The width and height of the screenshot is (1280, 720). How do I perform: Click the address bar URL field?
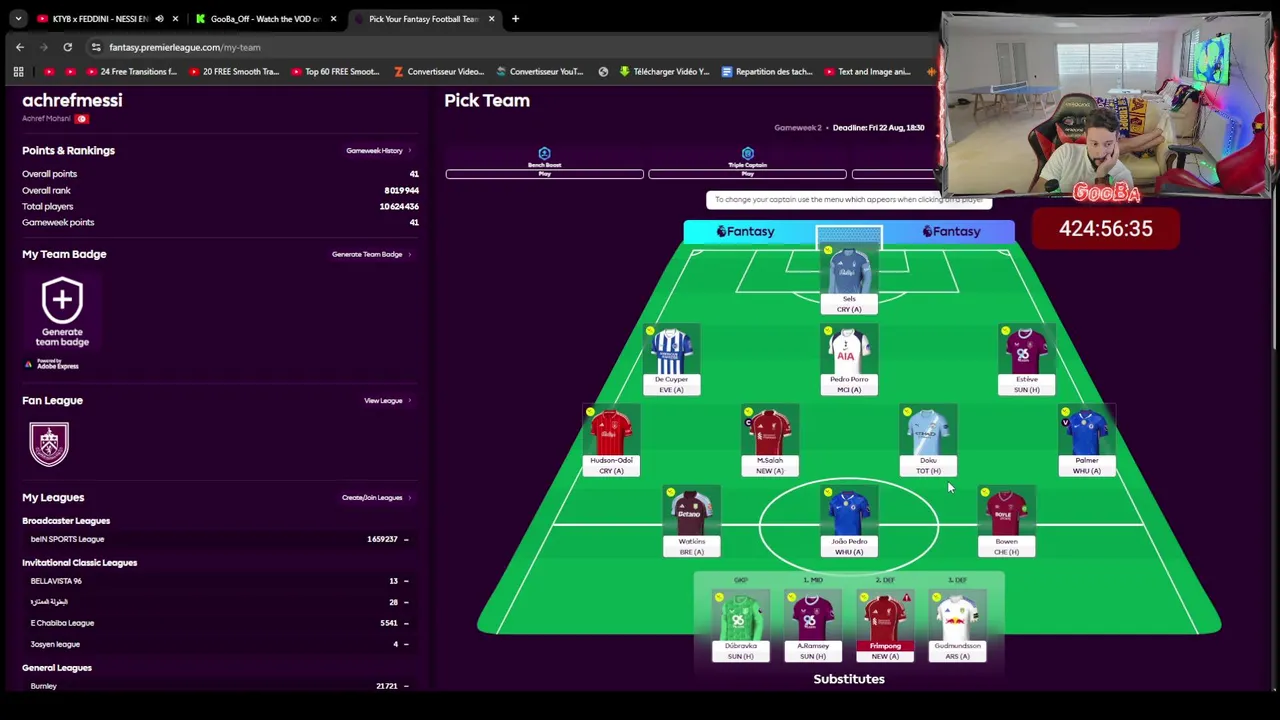(510, 47)
